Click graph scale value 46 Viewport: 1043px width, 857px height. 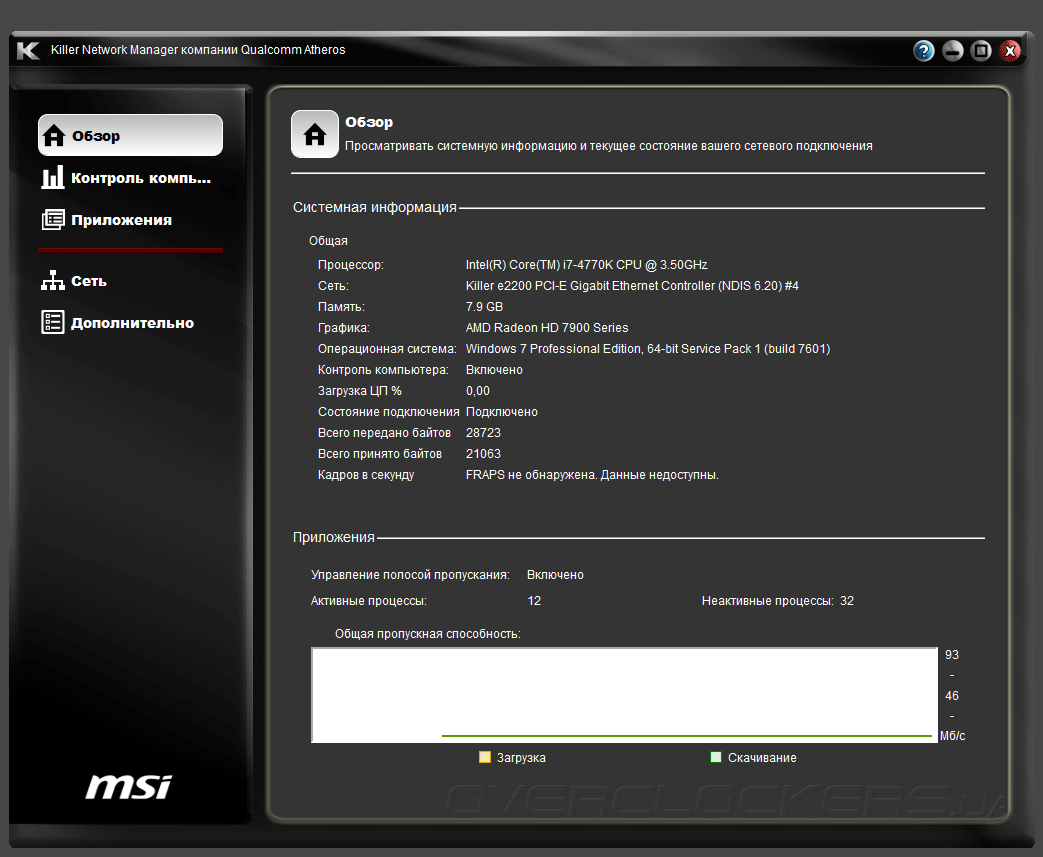[x=952, y=696]
